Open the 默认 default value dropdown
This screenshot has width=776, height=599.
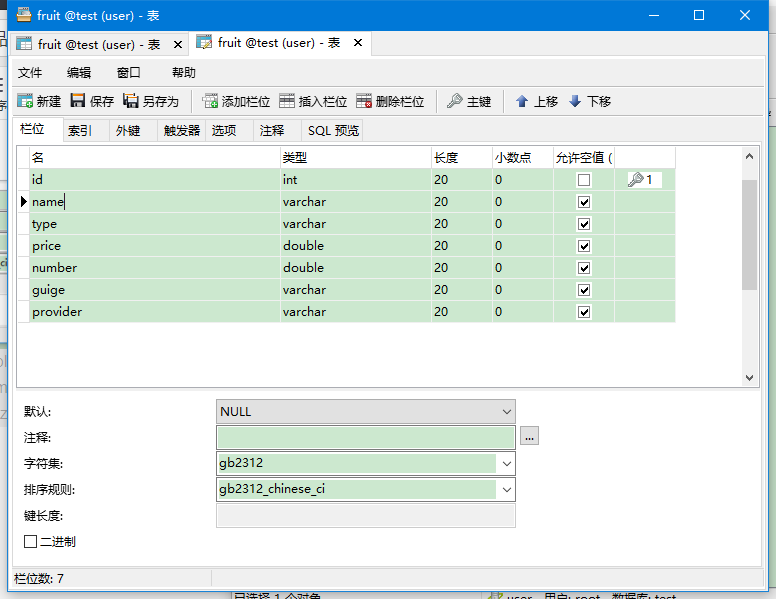tap(506, 412)
